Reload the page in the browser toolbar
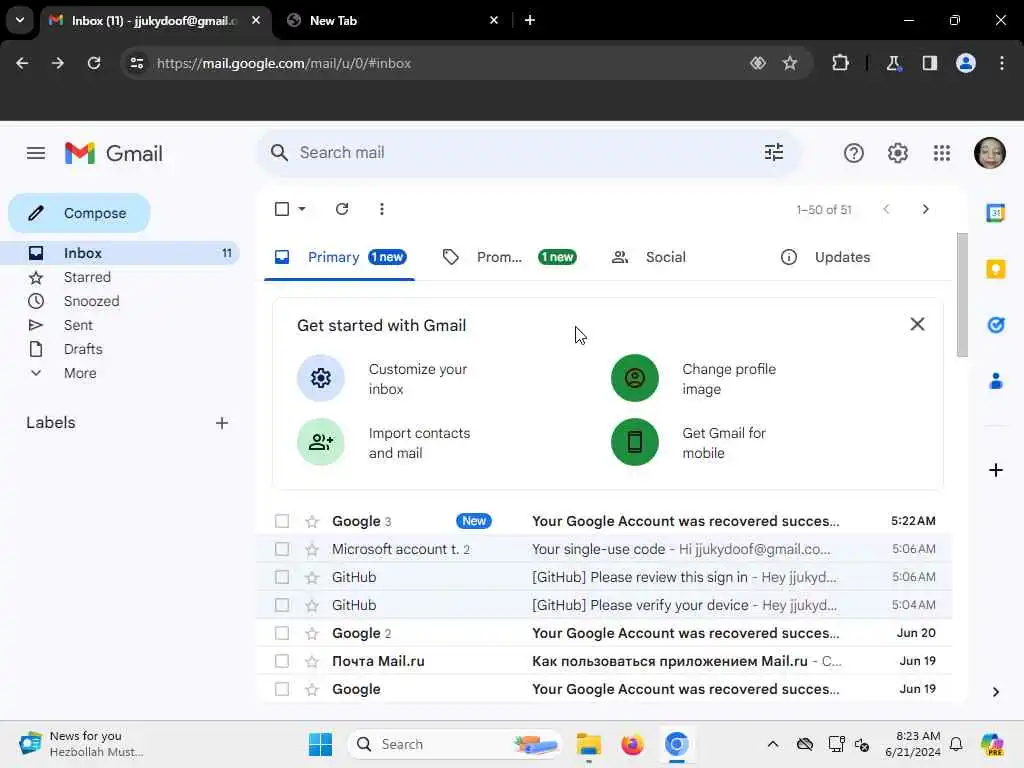The width and height of the screenshot is (1024, 768). (x=94, y=63)
